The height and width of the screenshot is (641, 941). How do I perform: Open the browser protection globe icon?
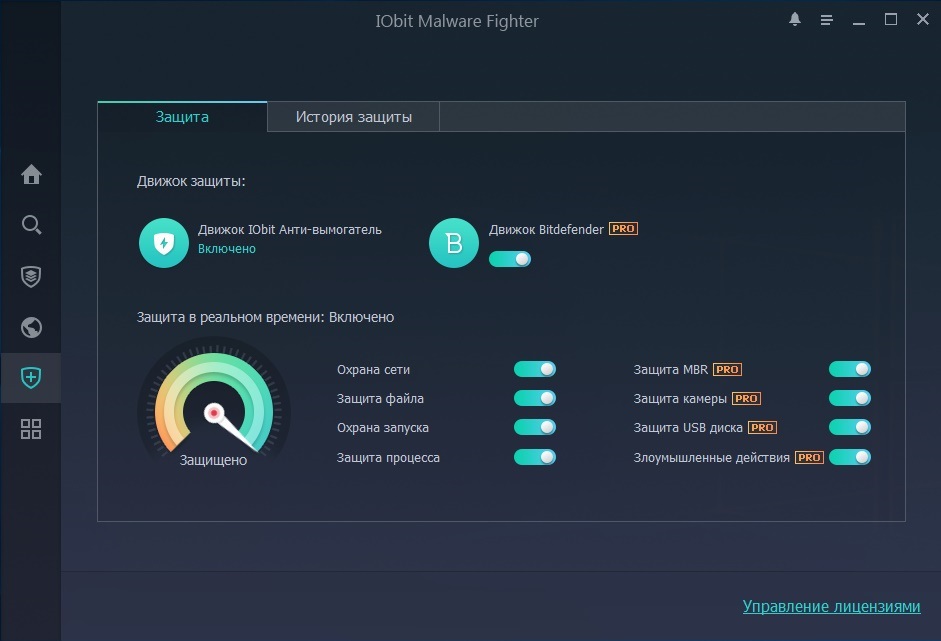tap(31, 327)
